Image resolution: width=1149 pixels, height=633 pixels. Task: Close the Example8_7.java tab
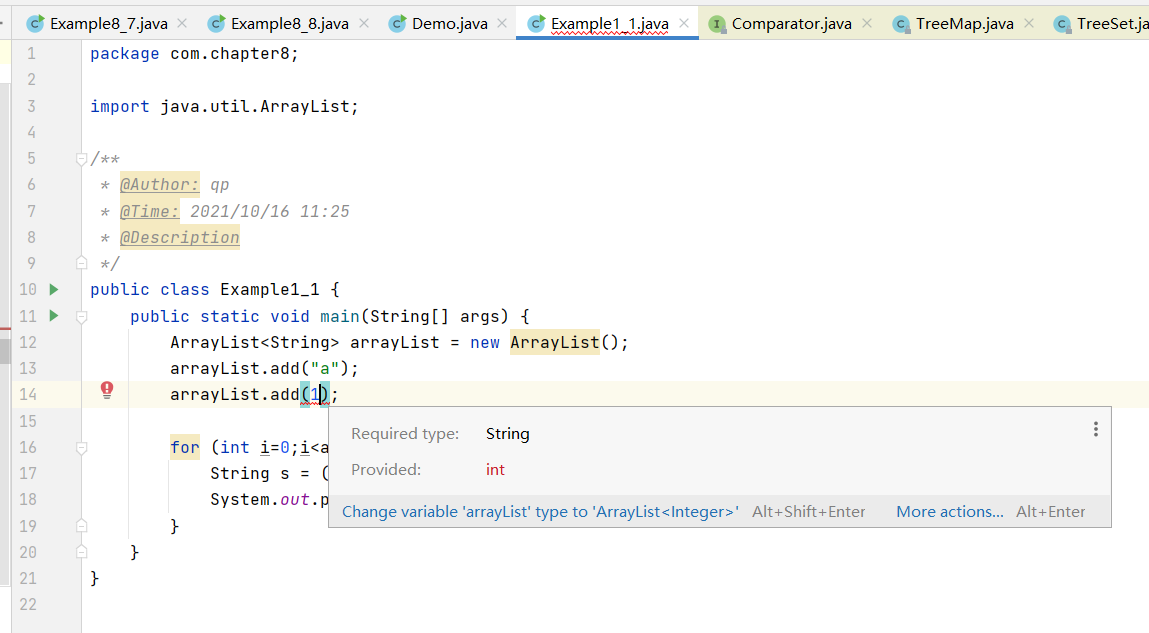point(182,23)
